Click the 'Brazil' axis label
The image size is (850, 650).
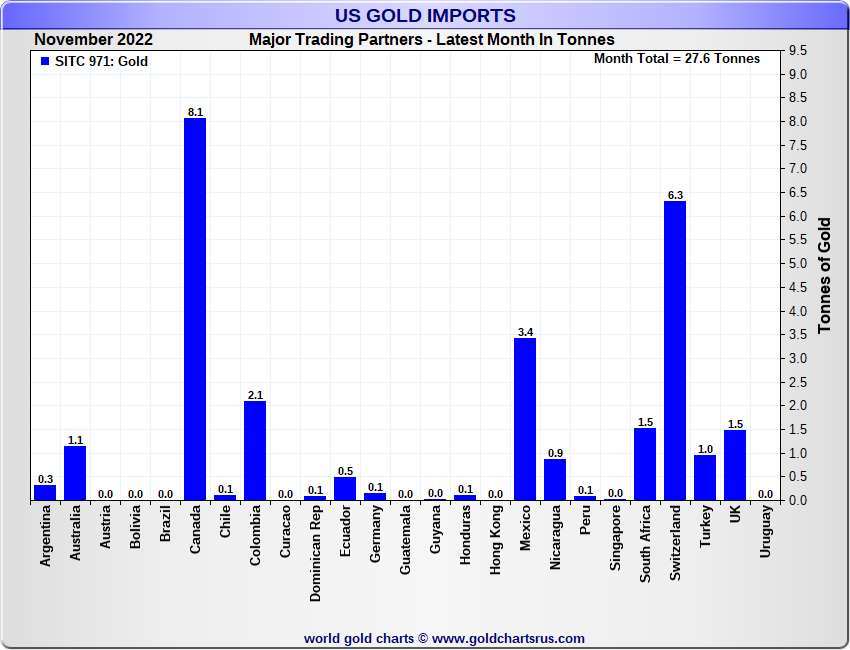pyautogui.click(x=165, y=523)
